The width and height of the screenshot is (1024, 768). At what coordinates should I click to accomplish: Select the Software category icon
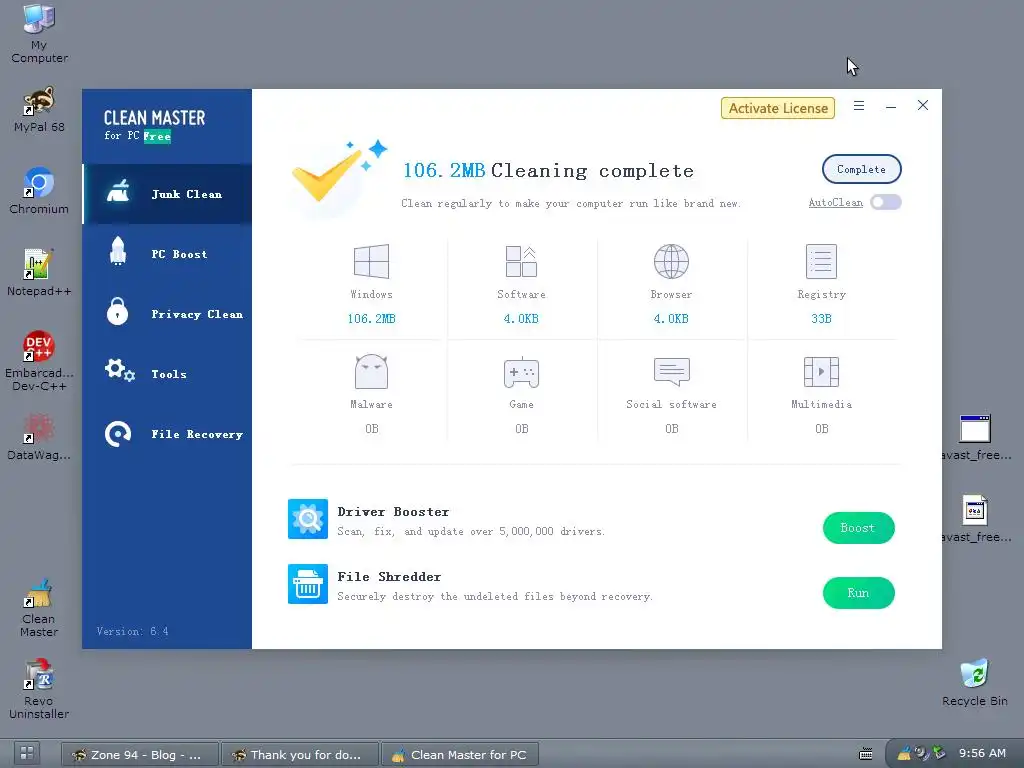pos(521,261)
